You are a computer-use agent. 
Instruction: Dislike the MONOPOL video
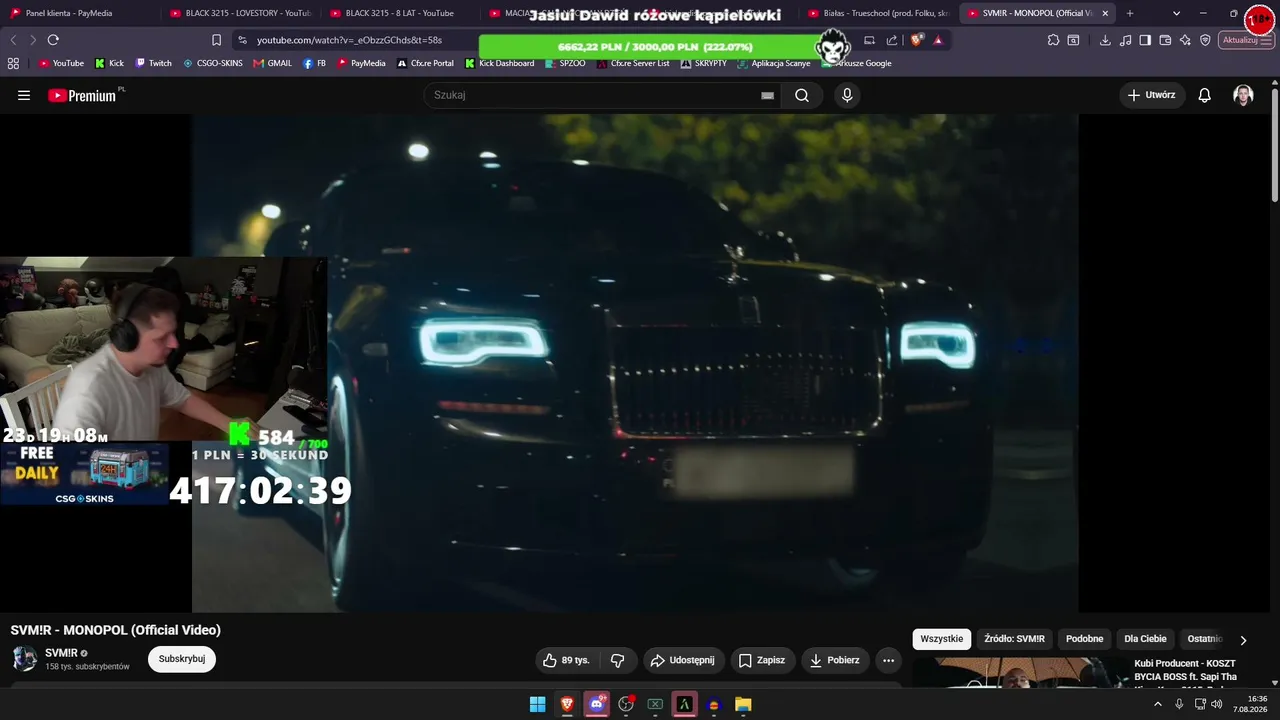point(618,660)
